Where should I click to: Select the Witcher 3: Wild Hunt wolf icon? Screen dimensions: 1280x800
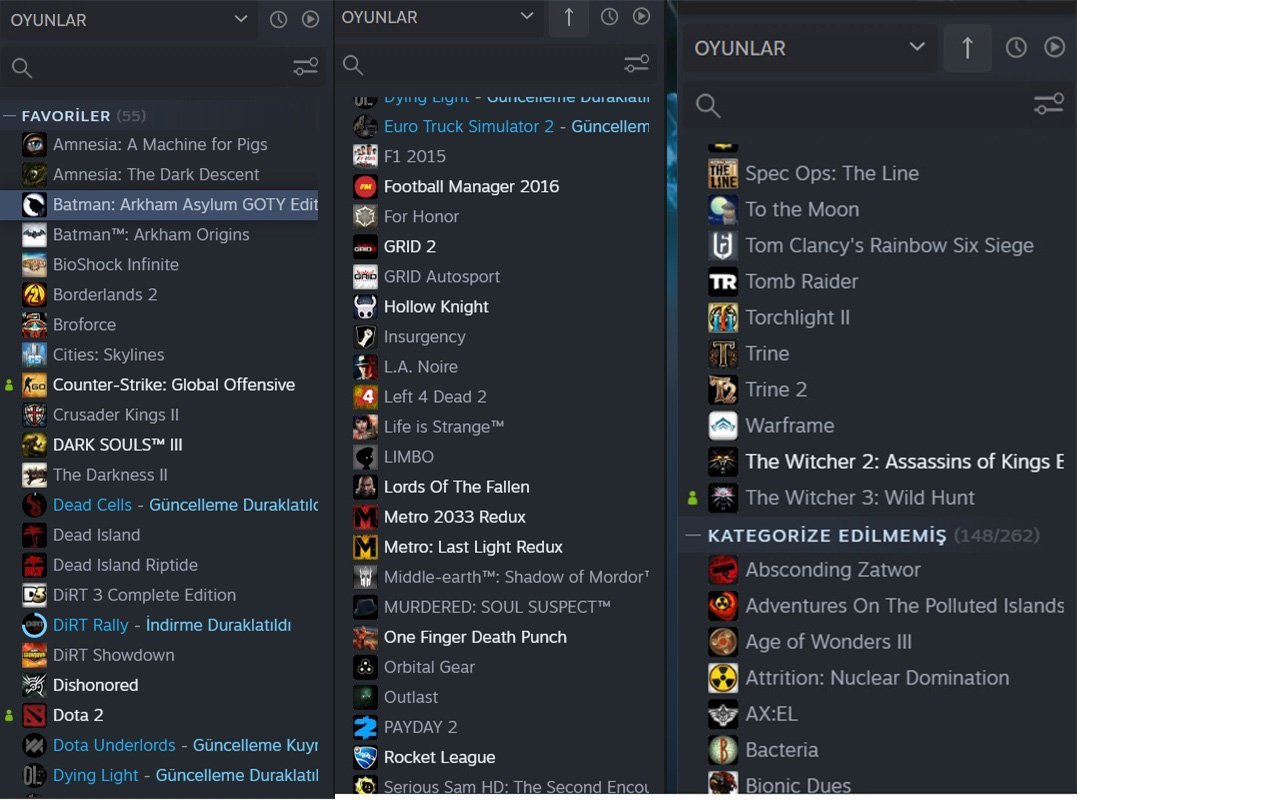point(723,498)
